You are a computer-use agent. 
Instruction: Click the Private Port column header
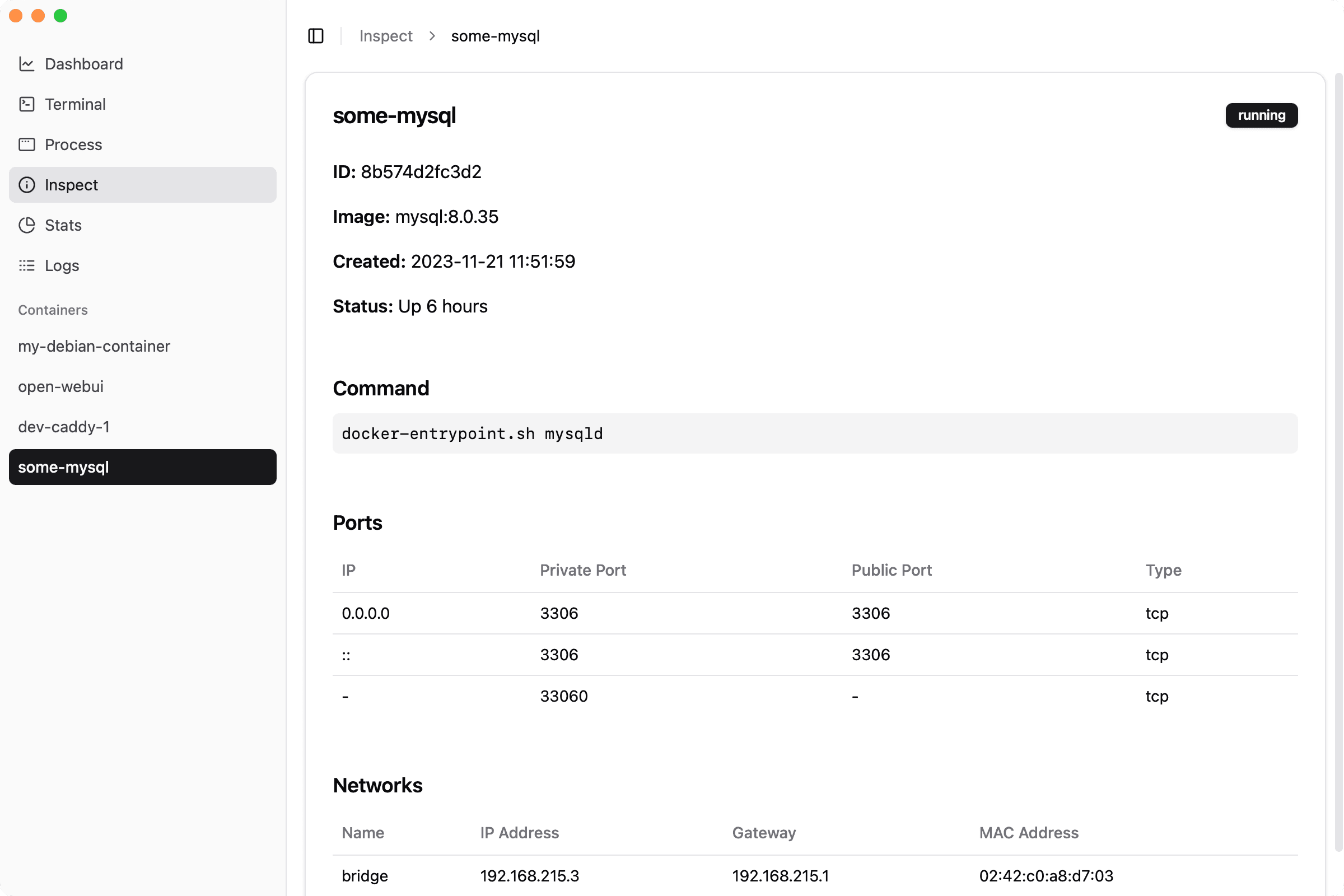click(583, 570)
